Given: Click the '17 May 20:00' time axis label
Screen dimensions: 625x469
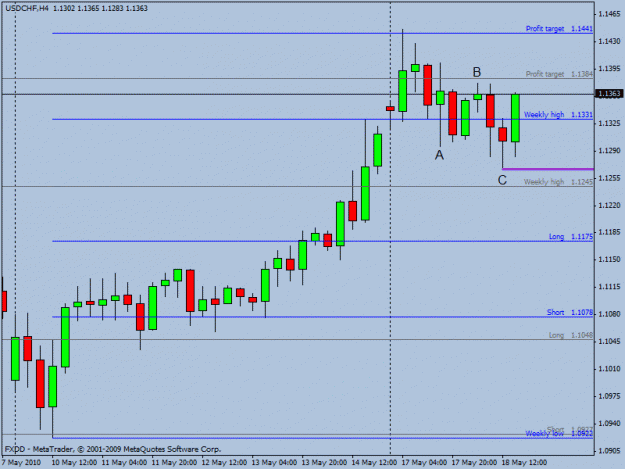Looking at the screenshot, I should pyautogui.click(x=474, y=462).
